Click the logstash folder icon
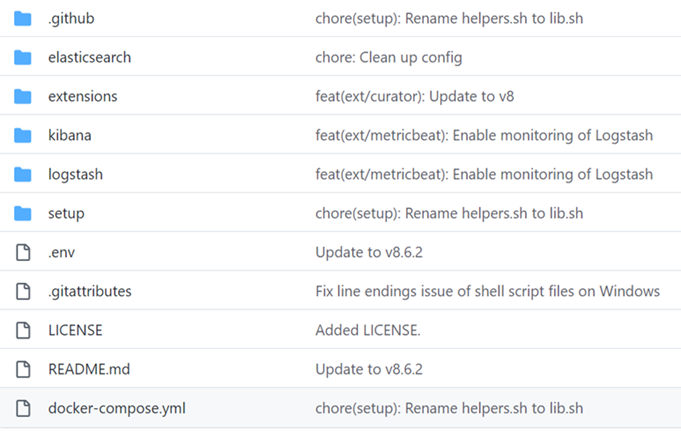This screenshot has height=431, width=681. 23,175
